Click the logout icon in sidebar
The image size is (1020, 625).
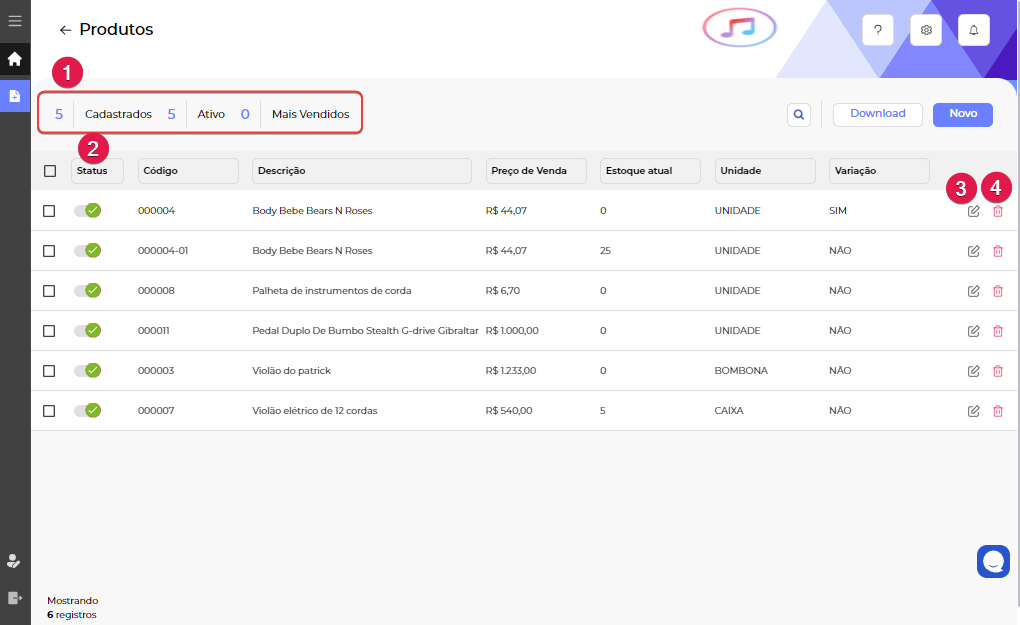pyautogui.click(x=15, y=598)
